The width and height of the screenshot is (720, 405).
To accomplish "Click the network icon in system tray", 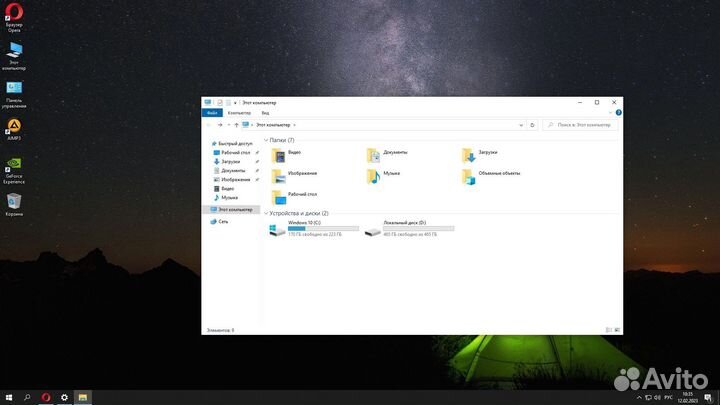I will (x=648, y=398).
